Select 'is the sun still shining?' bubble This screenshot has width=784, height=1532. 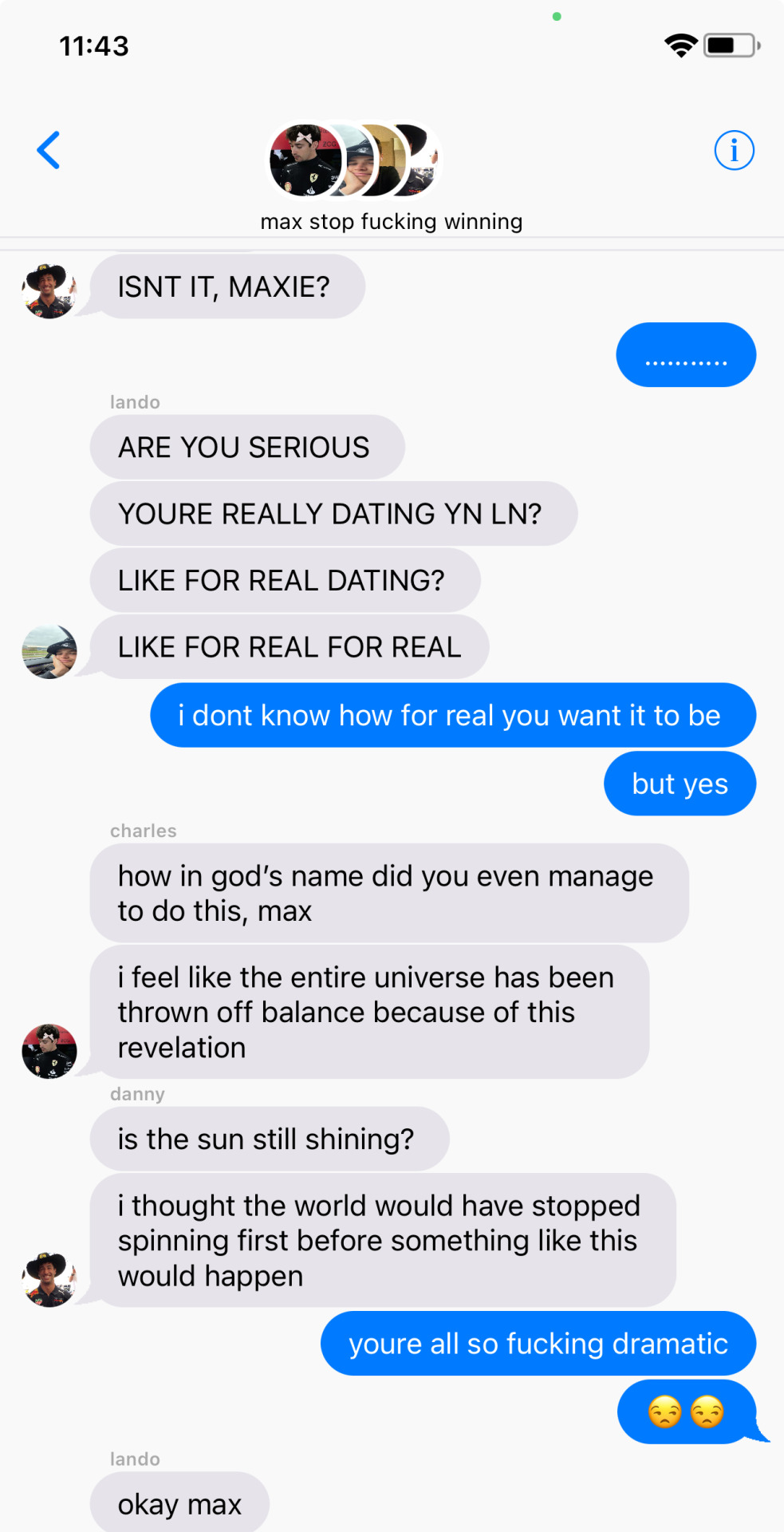tap(270, 1139)
